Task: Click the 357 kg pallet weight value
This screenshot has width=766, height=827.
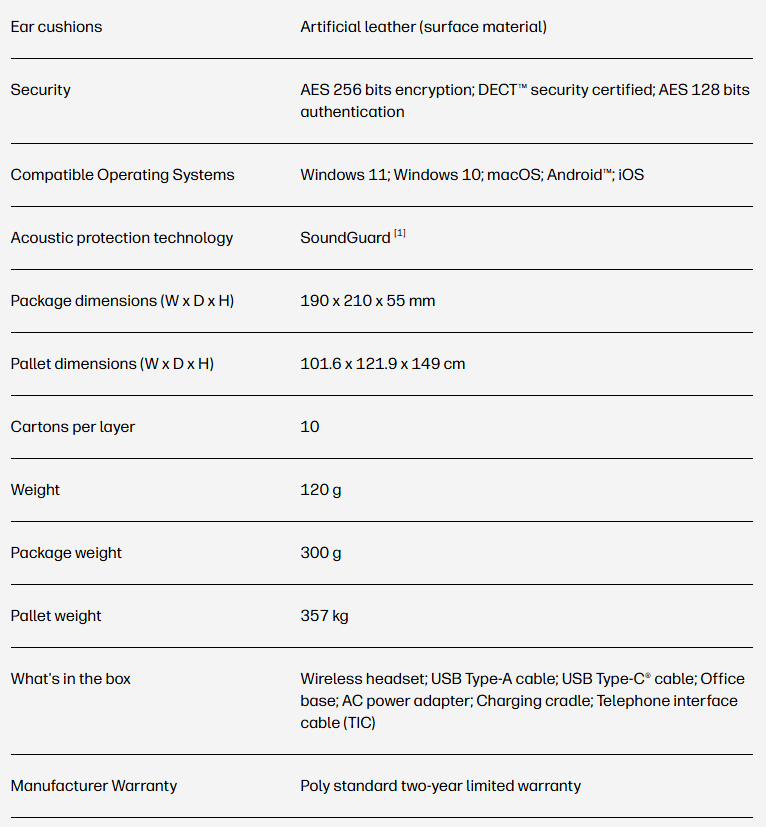Action: pos(324,616)
